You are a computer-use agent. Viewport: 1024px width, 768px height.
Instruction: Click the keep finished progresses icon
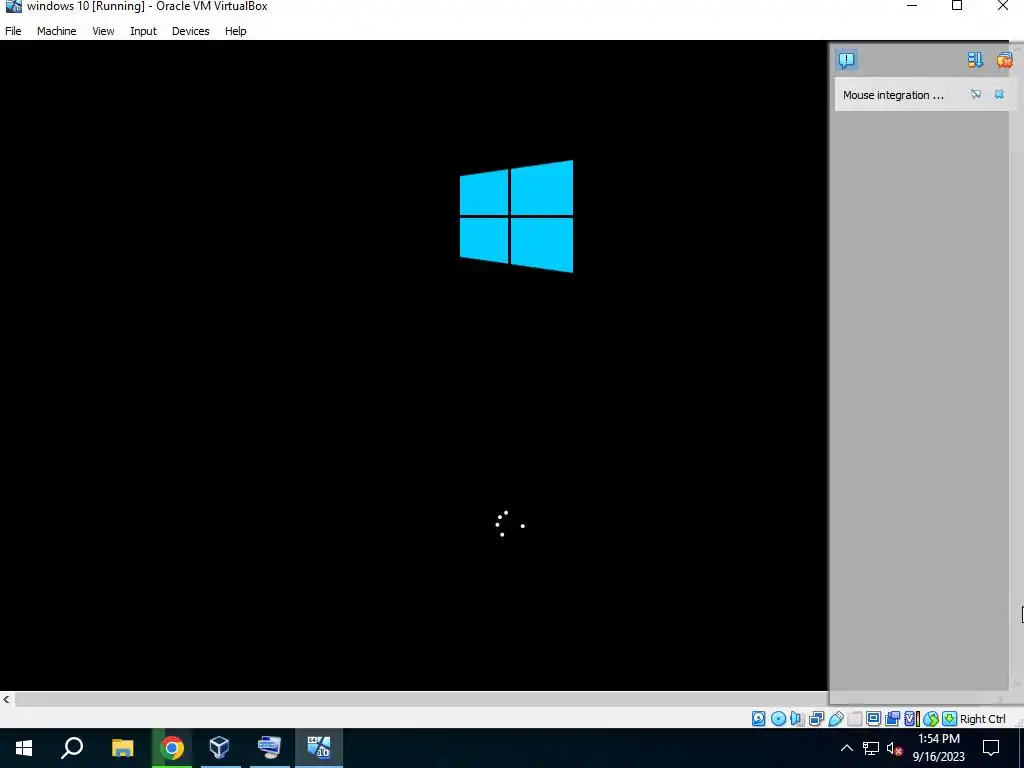click(x=975, y=60)
